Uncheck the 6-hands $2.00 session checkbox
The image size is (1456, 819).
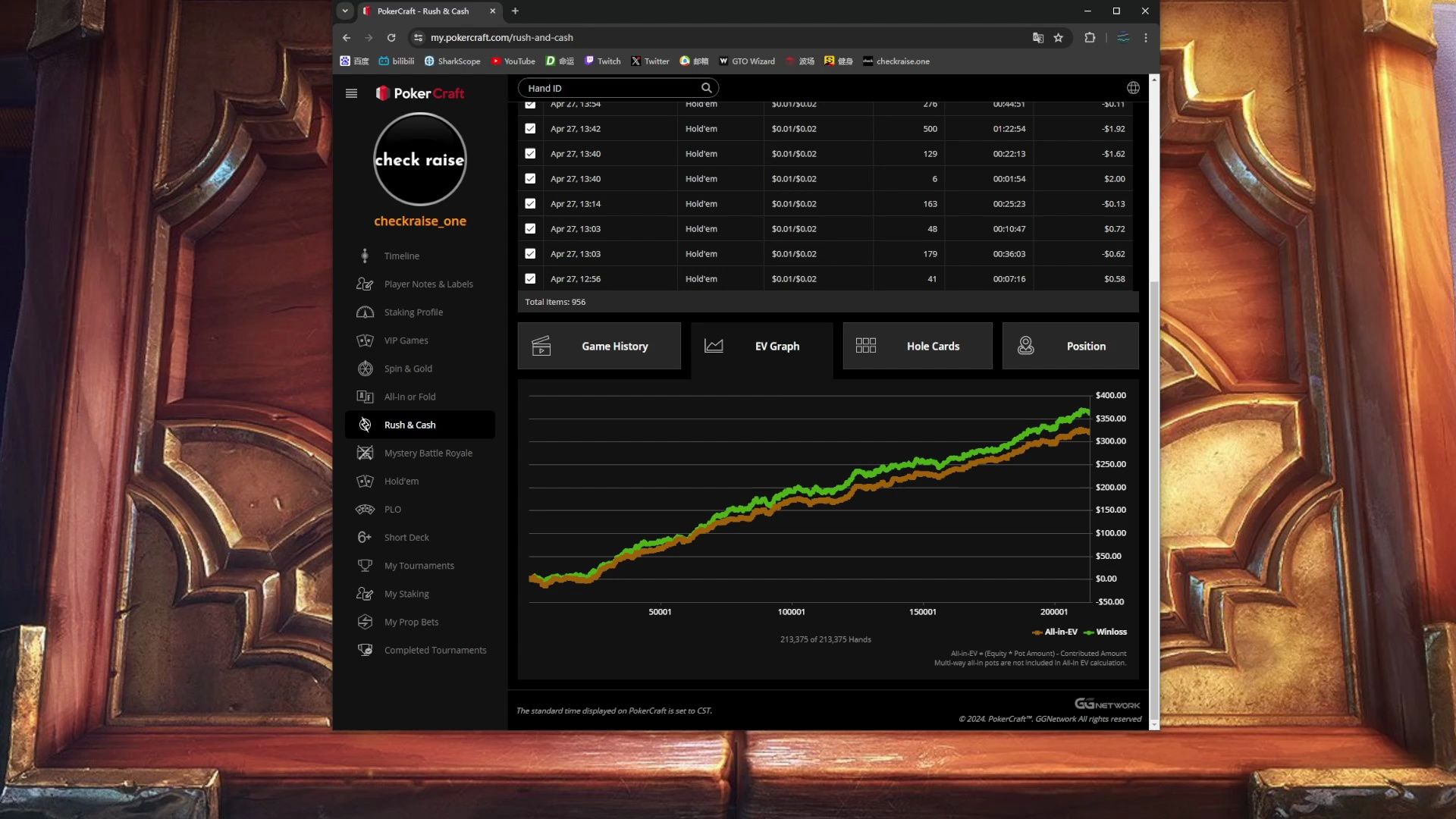530,179
